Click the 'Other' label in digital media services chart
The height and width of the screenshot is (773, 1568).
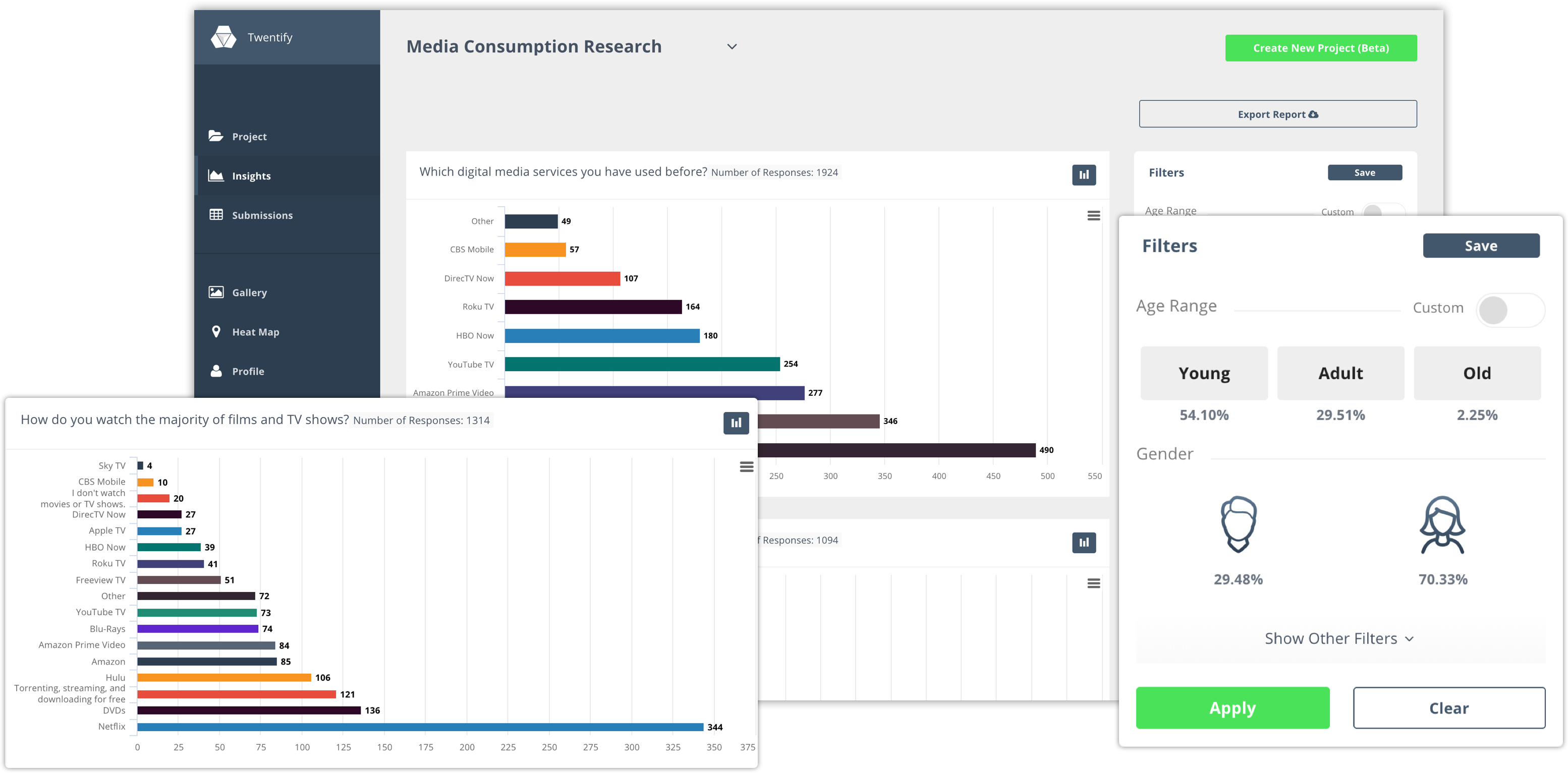pos(482,221)
